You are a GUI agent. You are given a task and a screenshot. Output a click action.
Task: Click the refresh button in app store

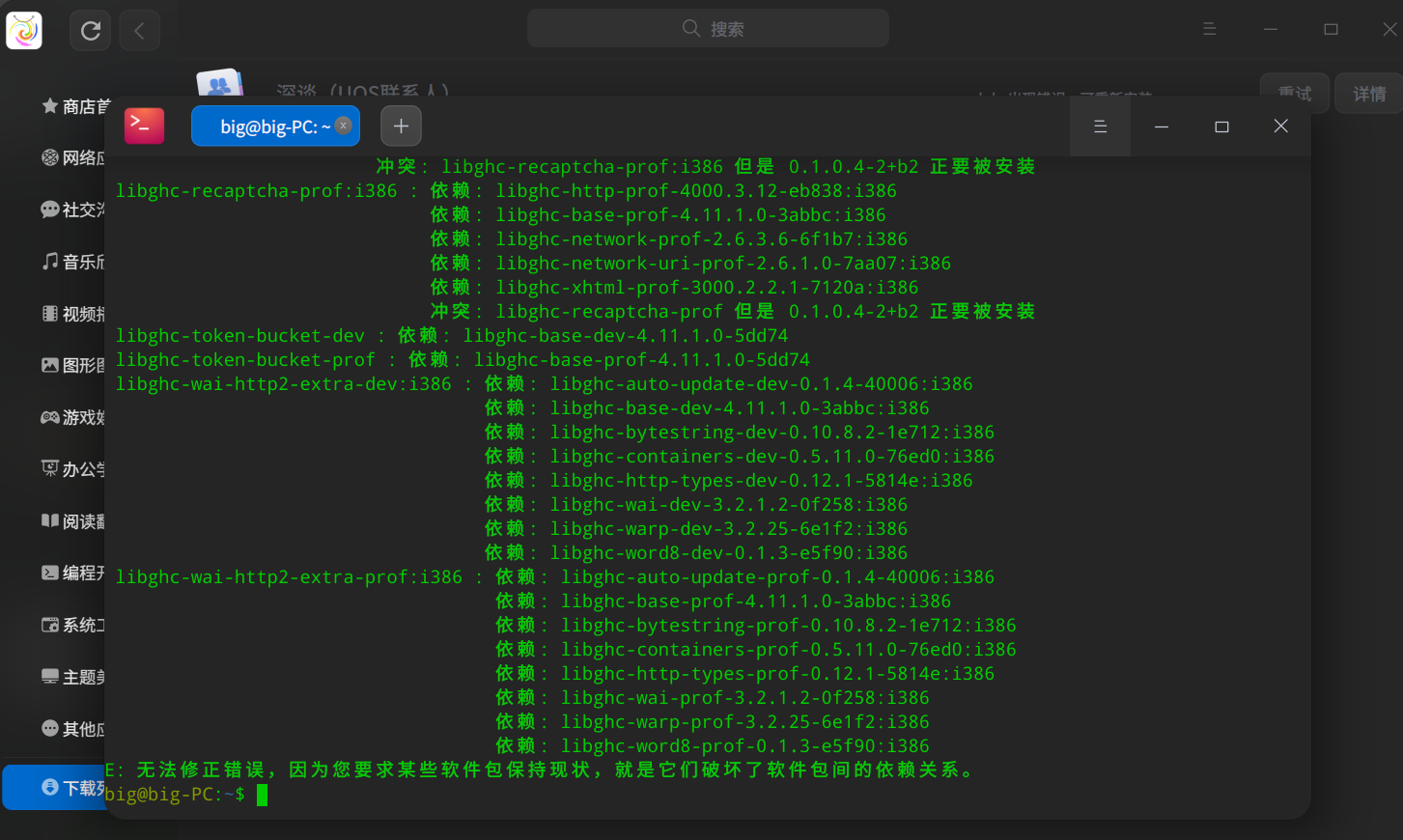(x=91, y=31)
